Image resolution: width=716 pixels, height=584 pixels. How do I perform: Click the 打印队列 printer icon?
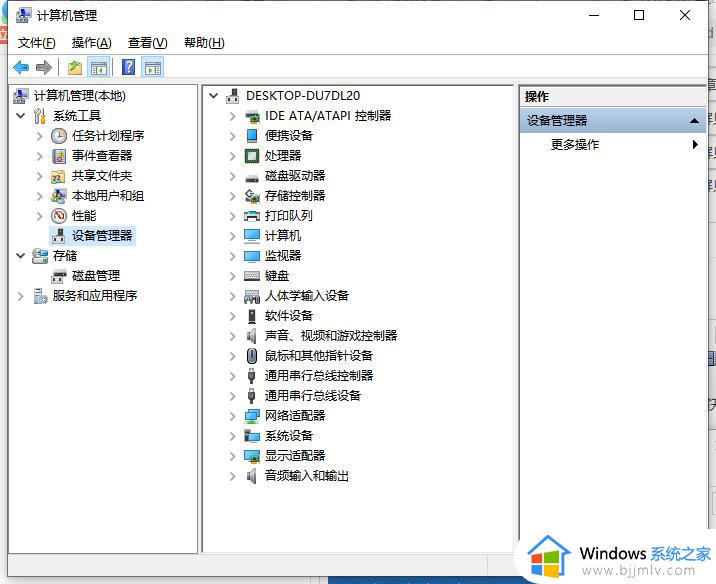click(x=252, y=216)
